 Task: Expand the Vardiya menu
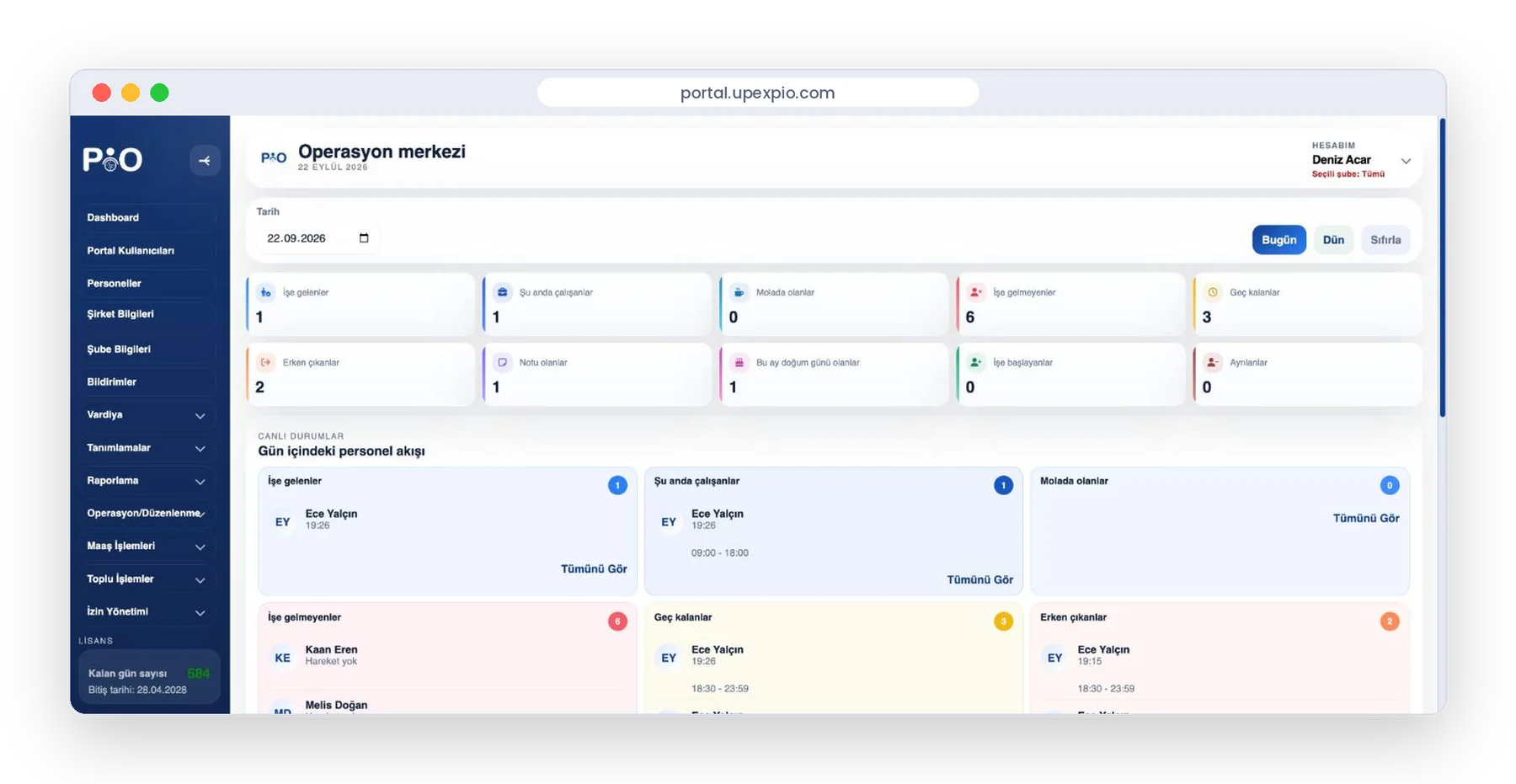[146, 414]
